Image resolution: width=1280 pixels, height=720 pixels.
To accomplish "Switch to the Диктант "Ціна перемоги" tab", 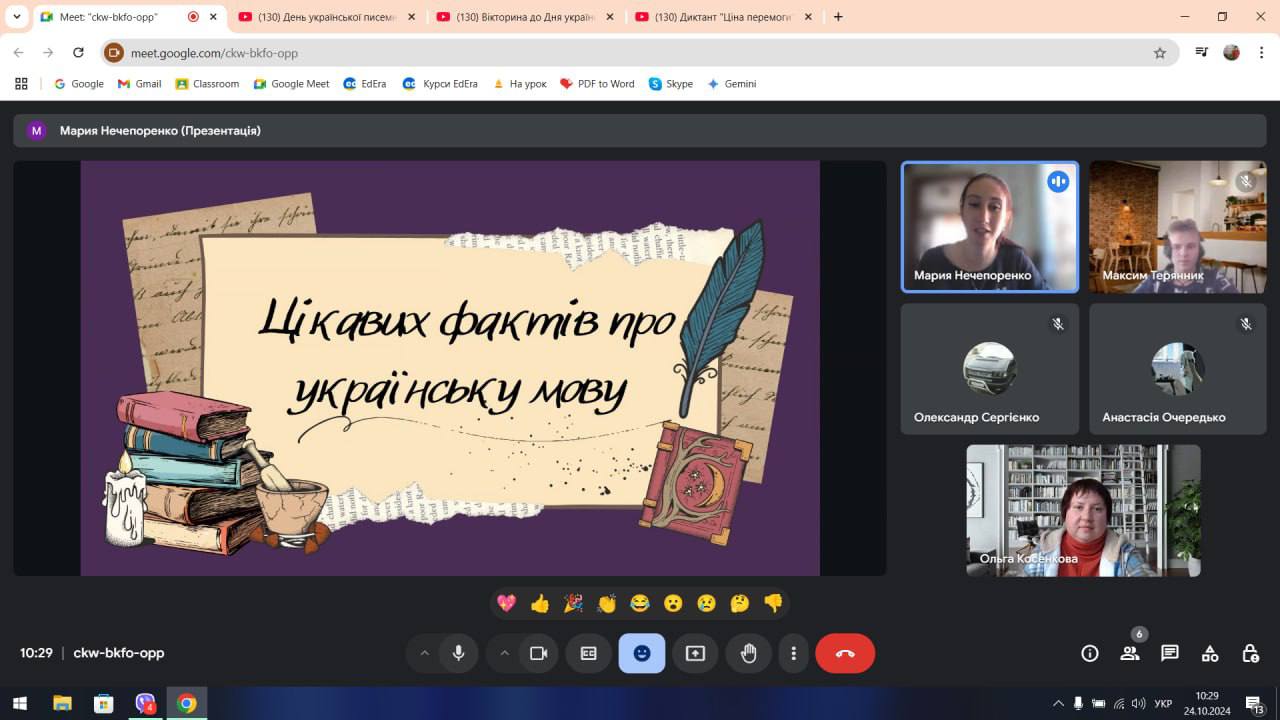I will click(x=715, y=17).
